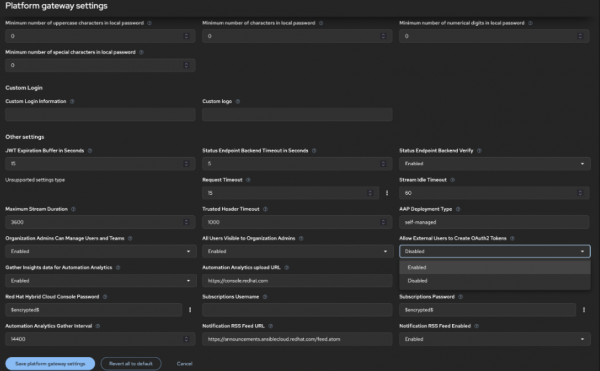The width and height of the screenshot is (600, 371).
Task: Focus Red Hat Hybrid Cloud Console Password field
Action: point(94,310)
